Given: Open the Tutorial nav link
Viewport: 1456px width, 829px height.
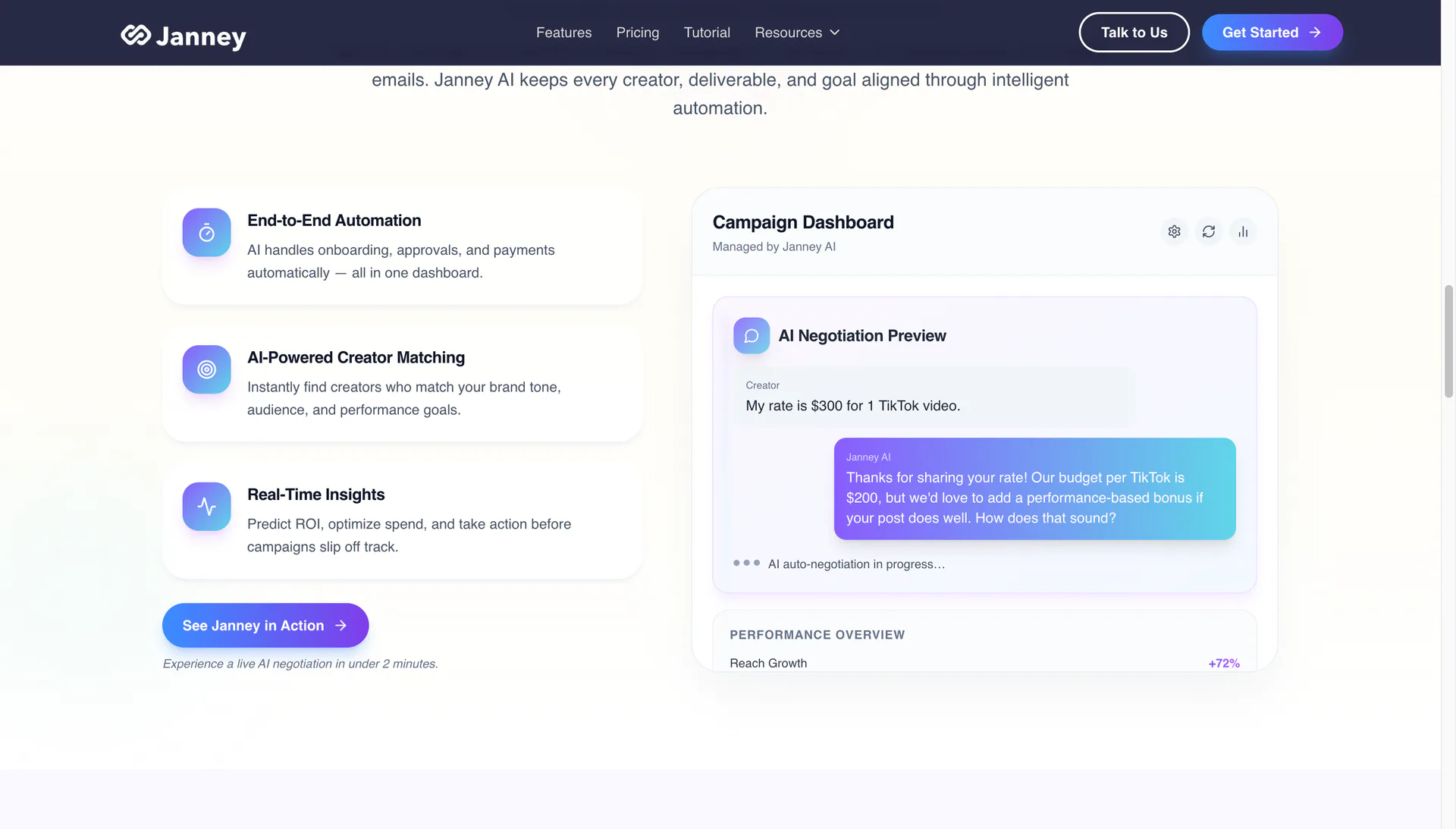Looking at the screenshot, I should [x=707, y=33].
